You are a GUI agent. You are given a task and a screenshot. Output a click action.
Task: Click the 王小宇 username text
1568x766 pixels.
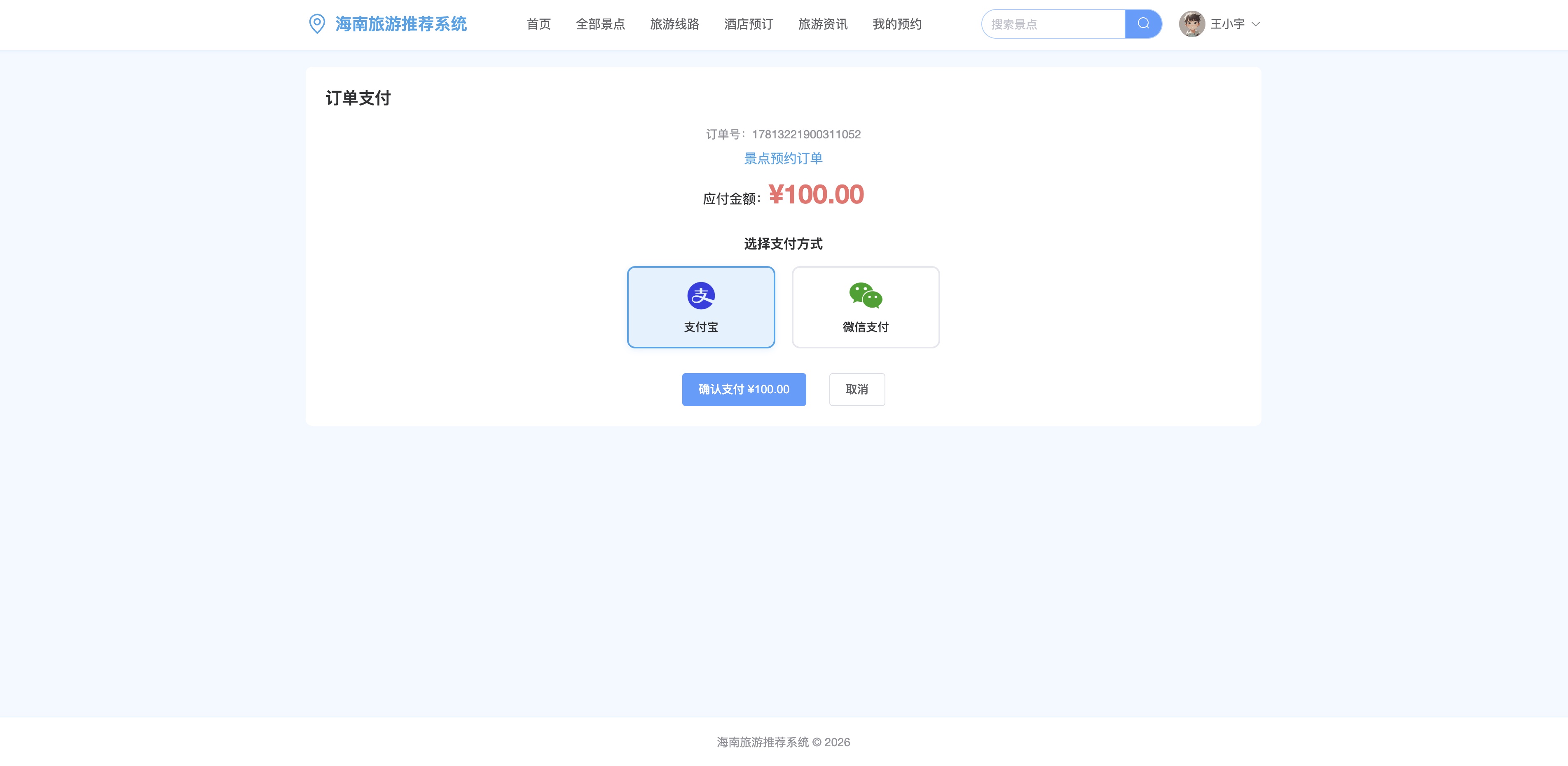[1227, 24]
